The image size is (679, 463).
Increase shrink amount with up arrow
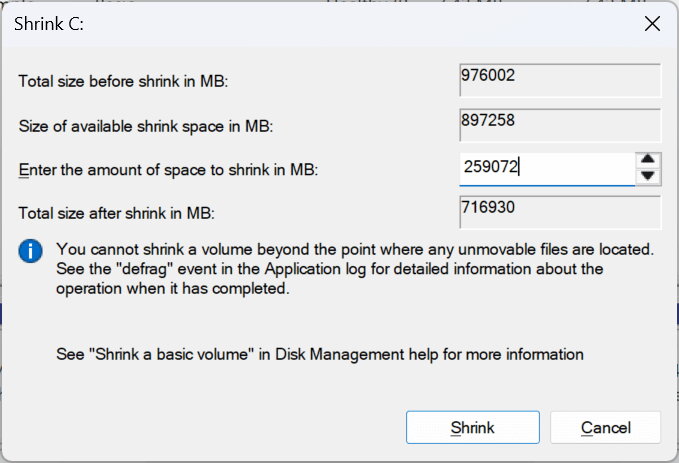click(647, 159)
